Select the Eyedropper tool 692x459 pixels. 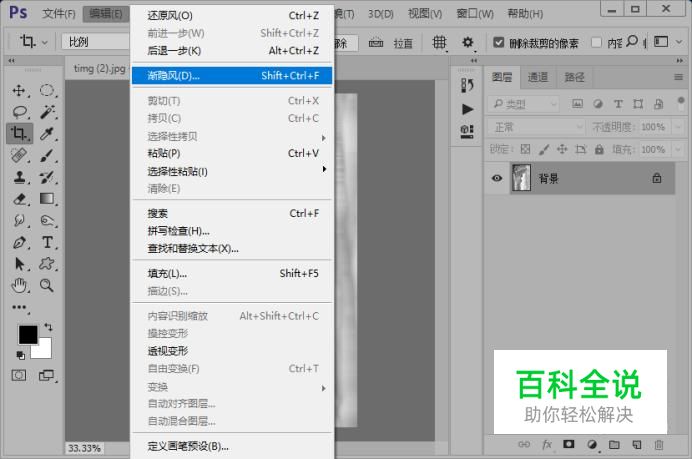[x=47, y=133]
